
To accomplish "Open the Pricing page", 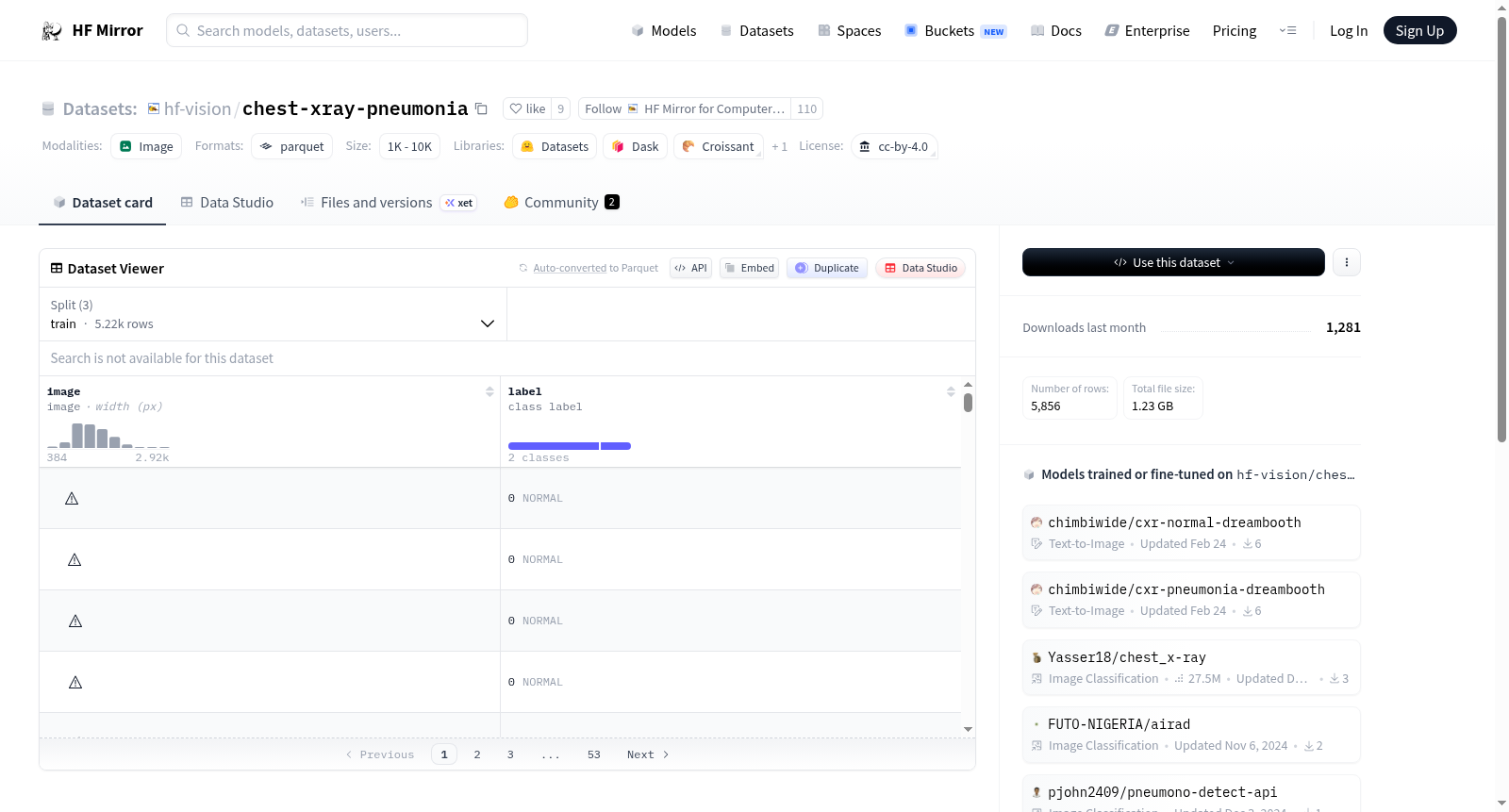I will click(x=1235, y=31).
